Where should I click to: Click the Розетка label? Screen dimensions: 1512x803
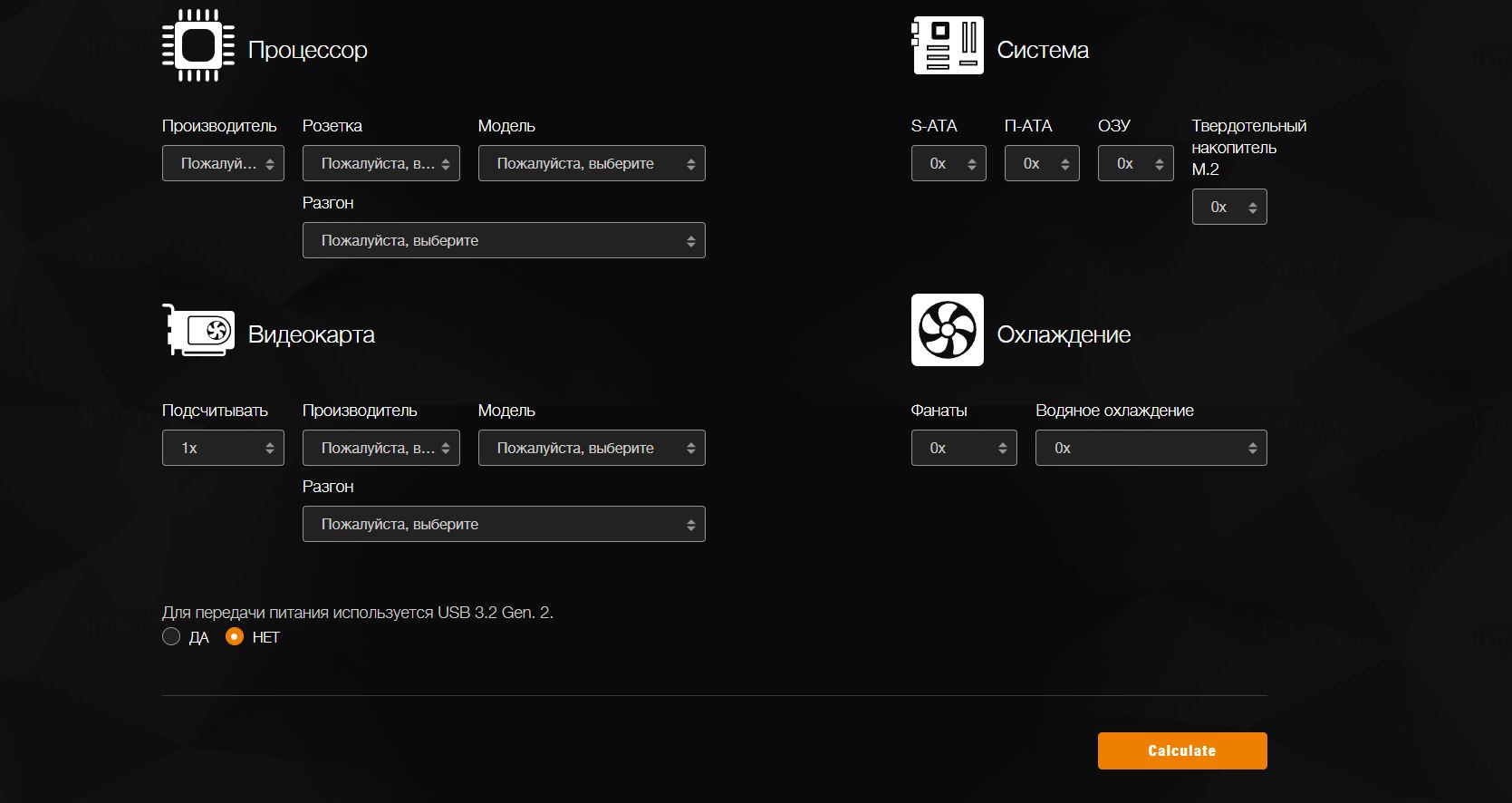click(x=332, y=126)
